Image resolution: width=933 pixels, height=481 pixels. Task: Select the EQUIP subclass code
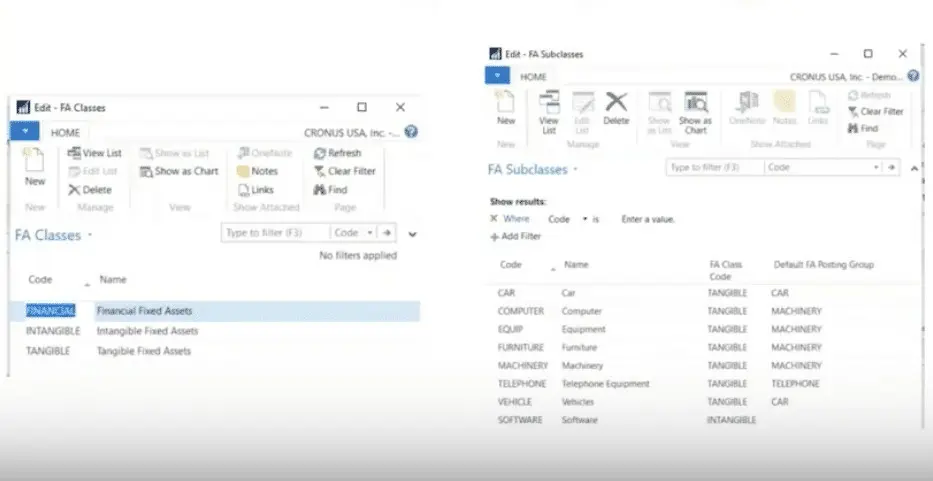510,329
